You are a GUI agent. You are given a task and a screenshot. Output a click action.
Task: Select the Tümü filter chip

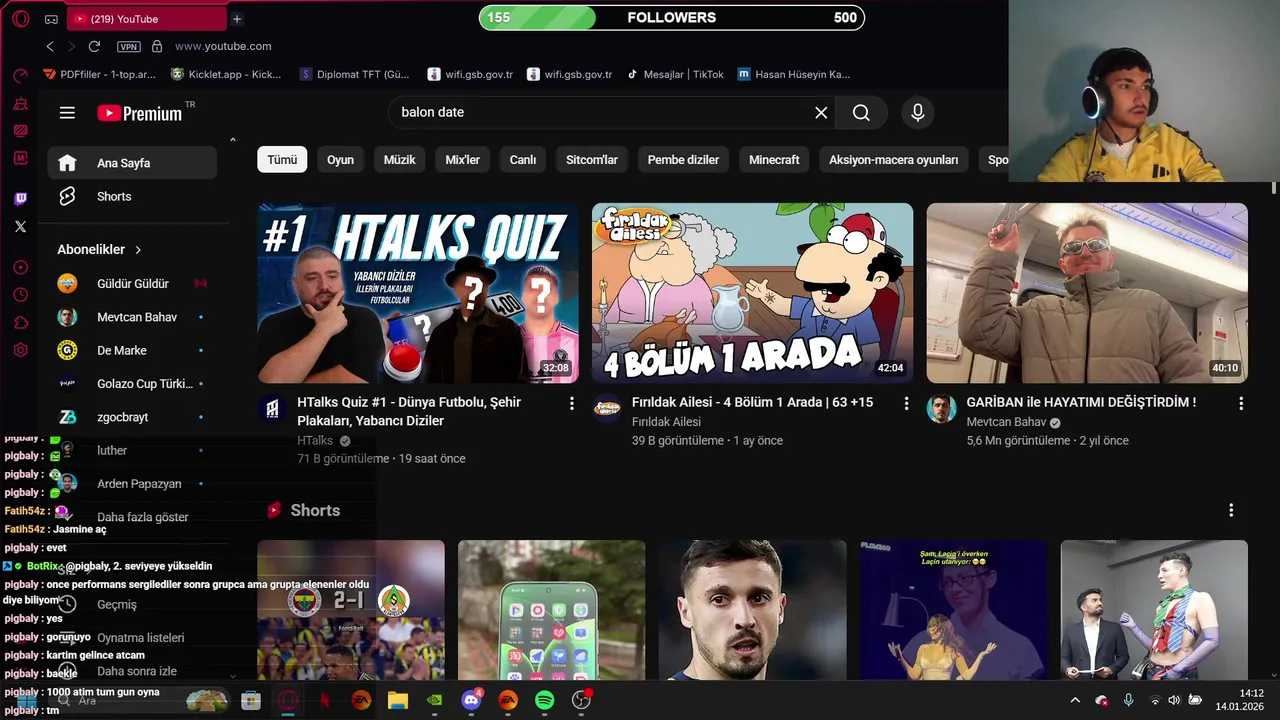coord(282,160)
